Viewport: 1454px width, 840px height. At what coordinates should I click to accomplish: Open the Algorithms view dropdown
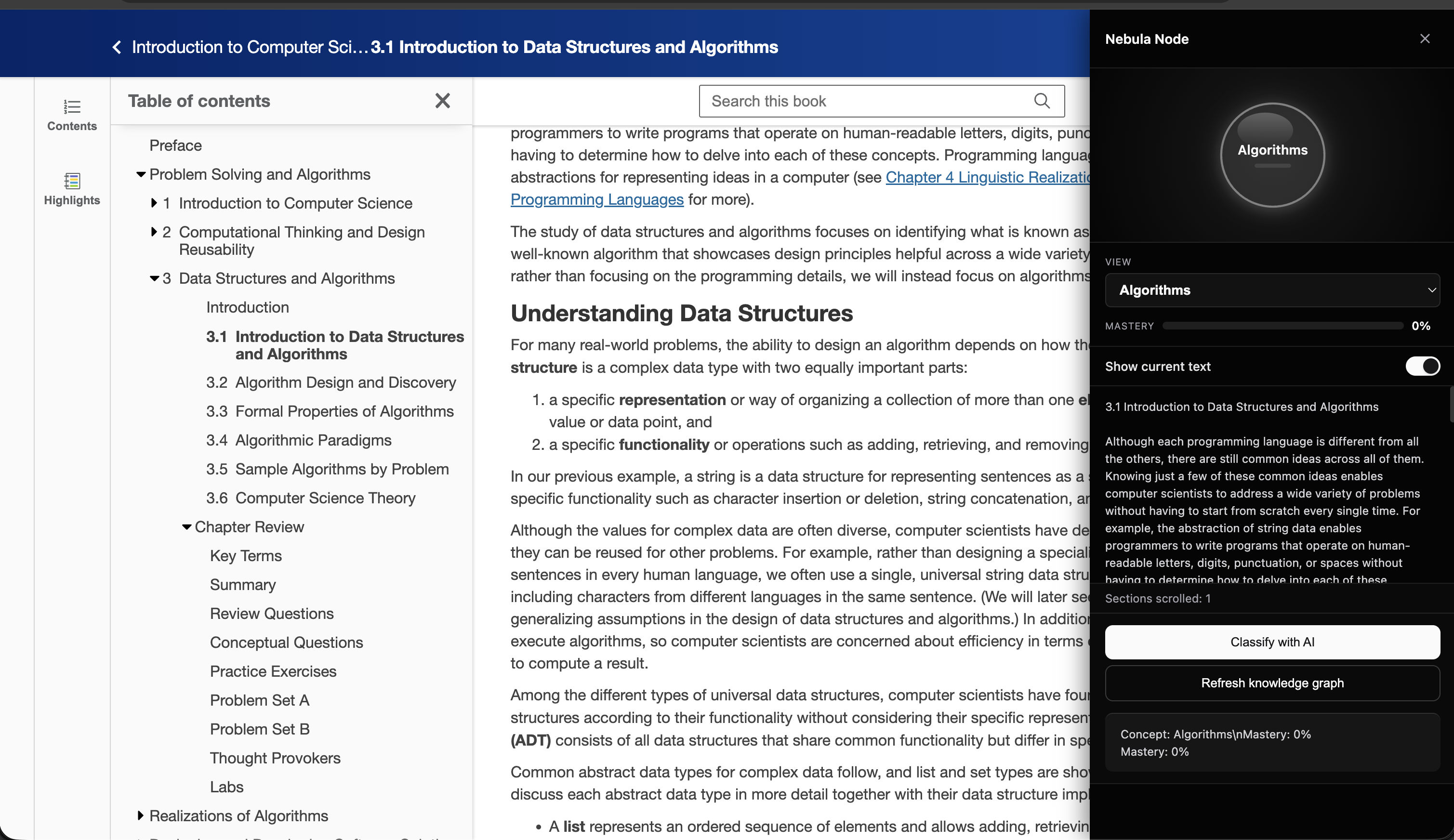(1272, 289)
